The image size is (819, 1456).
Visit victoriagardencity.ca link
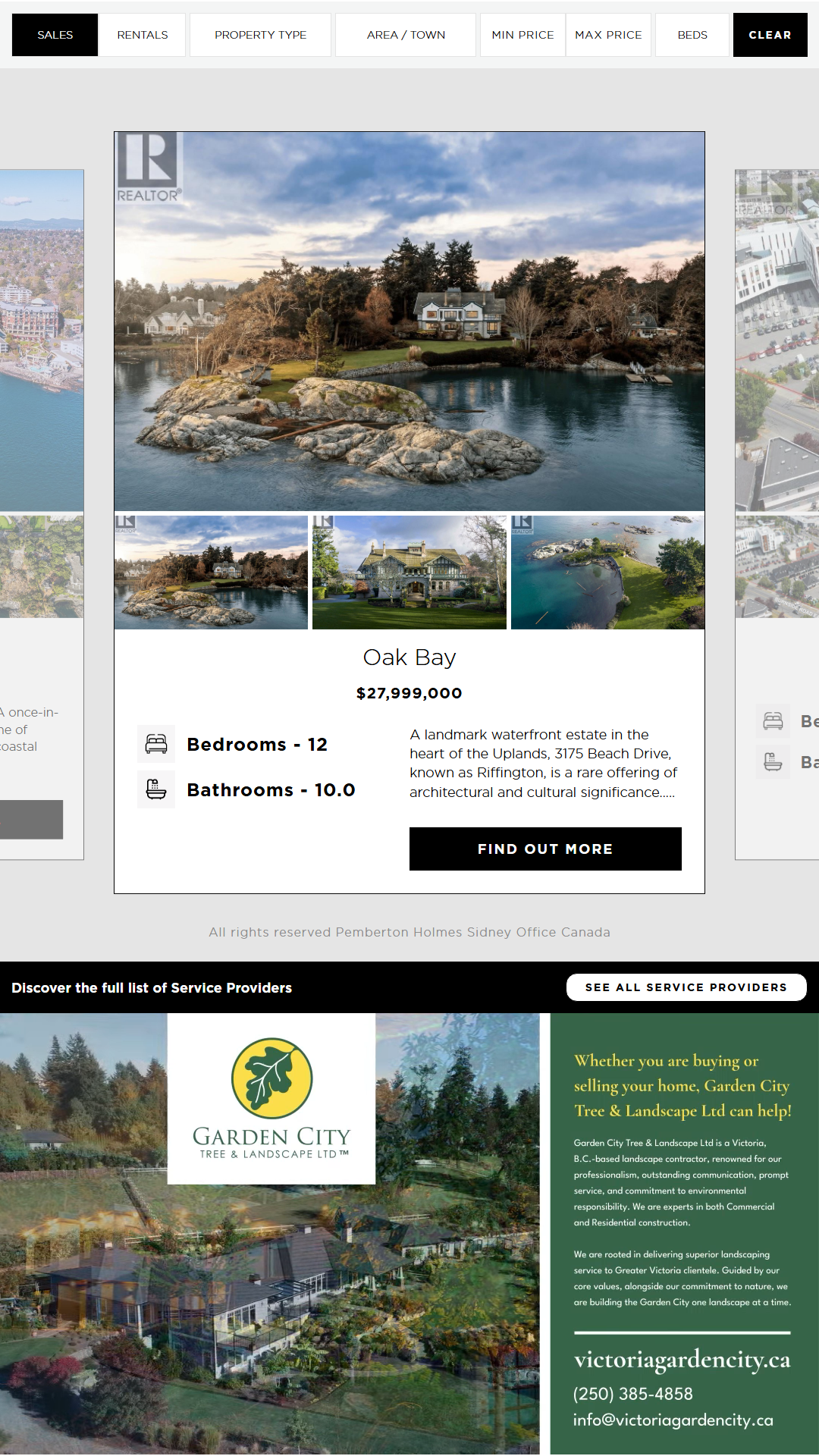(x=682, y=1360)
